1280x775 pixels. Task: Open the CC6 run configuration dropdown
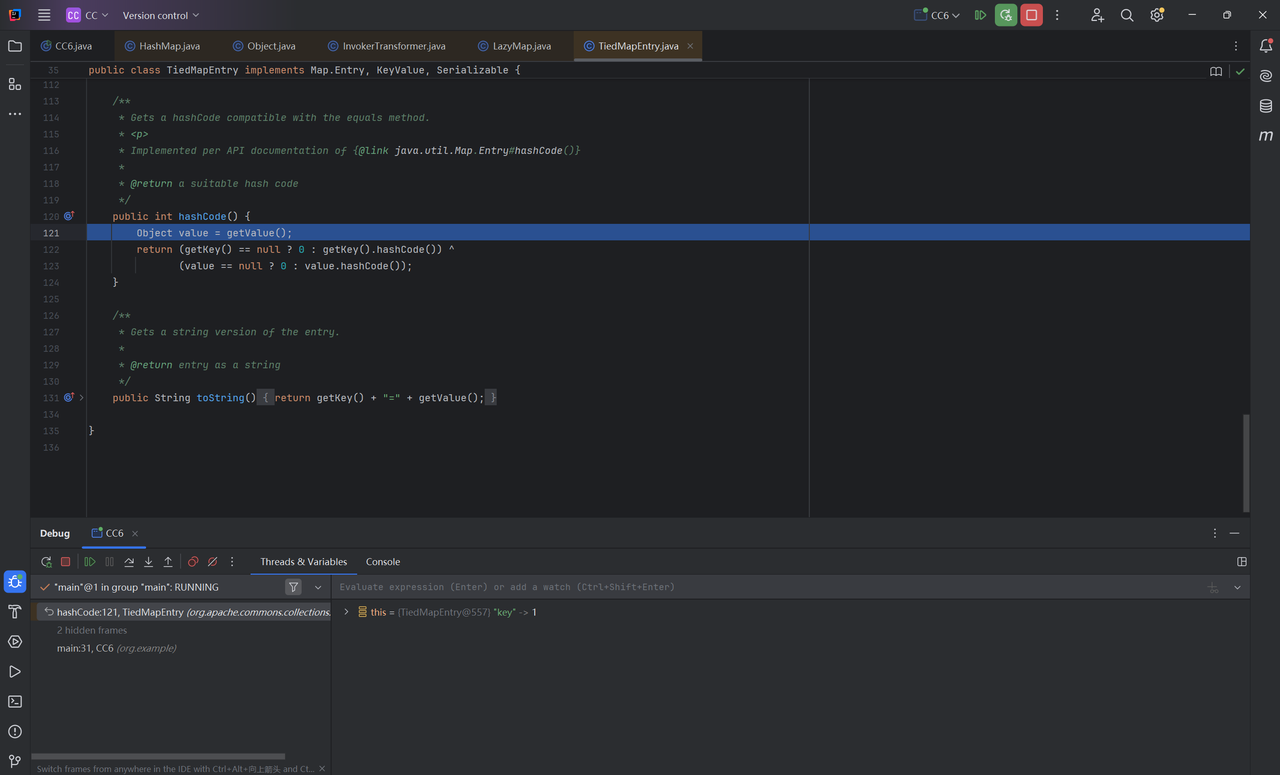937,15
